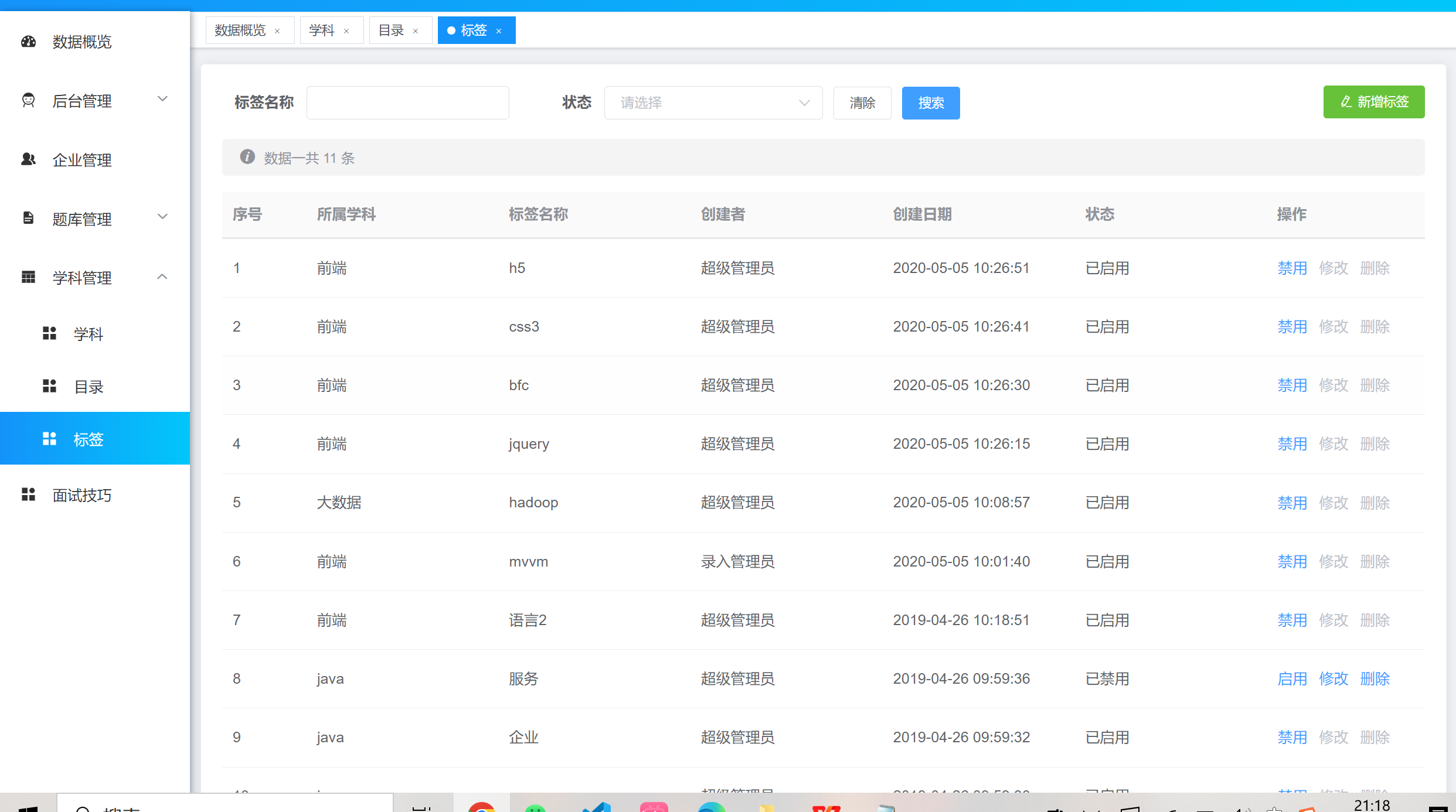This screenshot has height=812, width=1456.
Task: Click 删除 in the css3 row
Action: point(1375,327)
